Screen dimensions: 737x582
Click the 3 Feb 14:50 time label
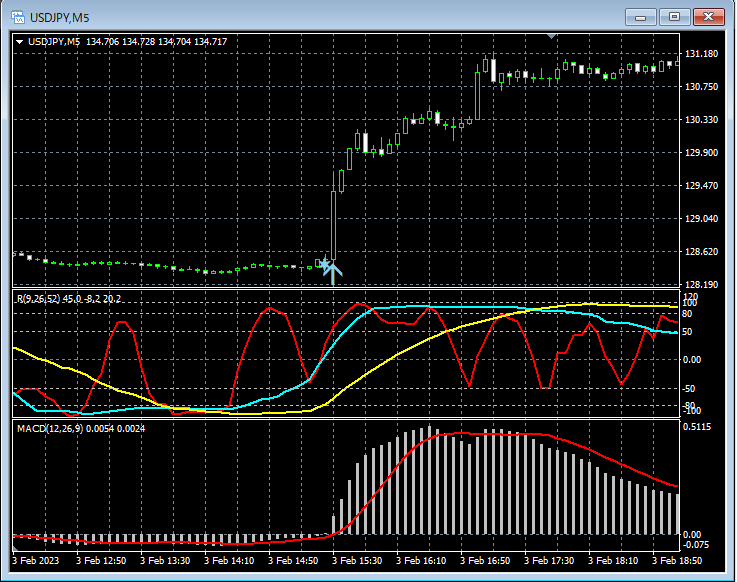pyautogui.click(x=293, y=561)
